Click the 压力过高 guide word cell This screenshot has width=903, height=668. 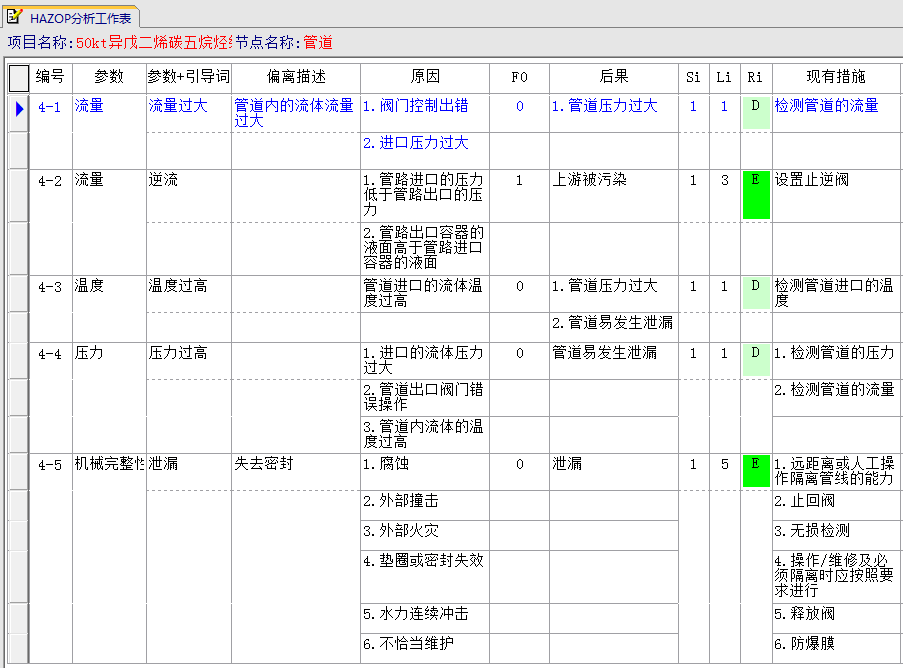pyautogui.click(x=189, y=360)
